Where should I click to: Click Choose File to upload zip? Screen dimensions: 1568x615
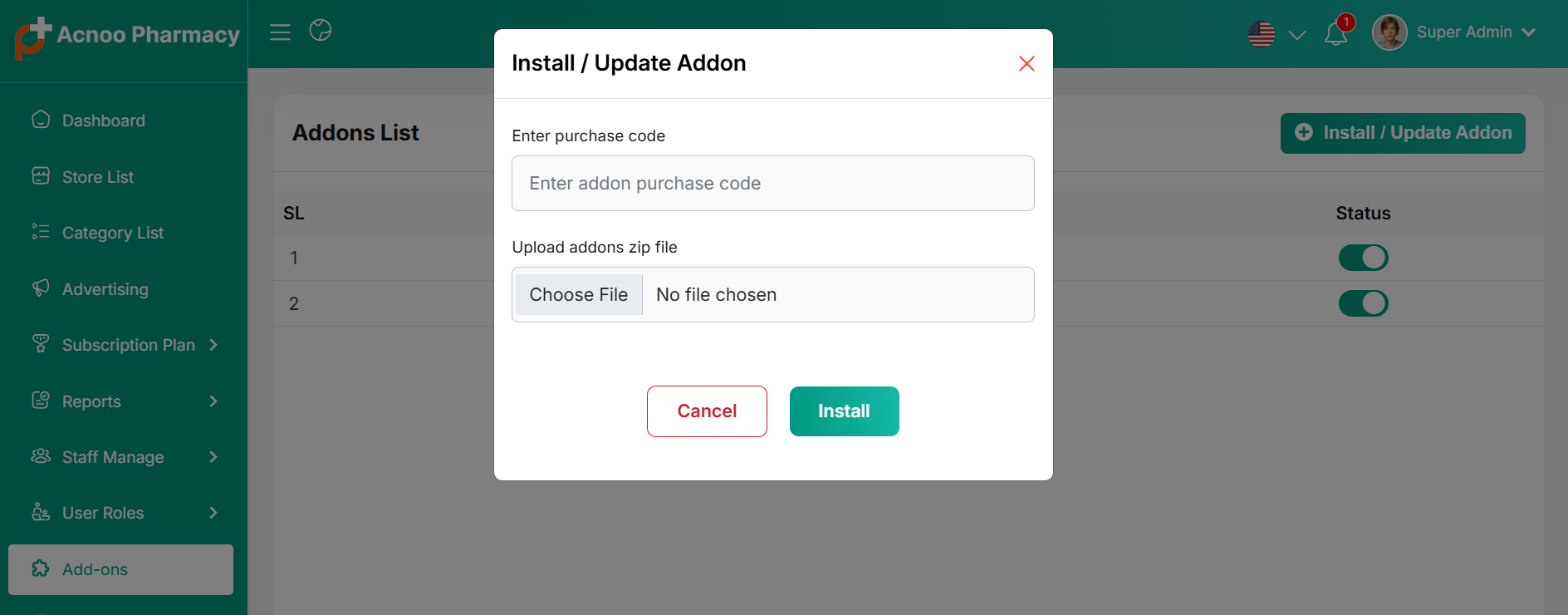point(579,295)
